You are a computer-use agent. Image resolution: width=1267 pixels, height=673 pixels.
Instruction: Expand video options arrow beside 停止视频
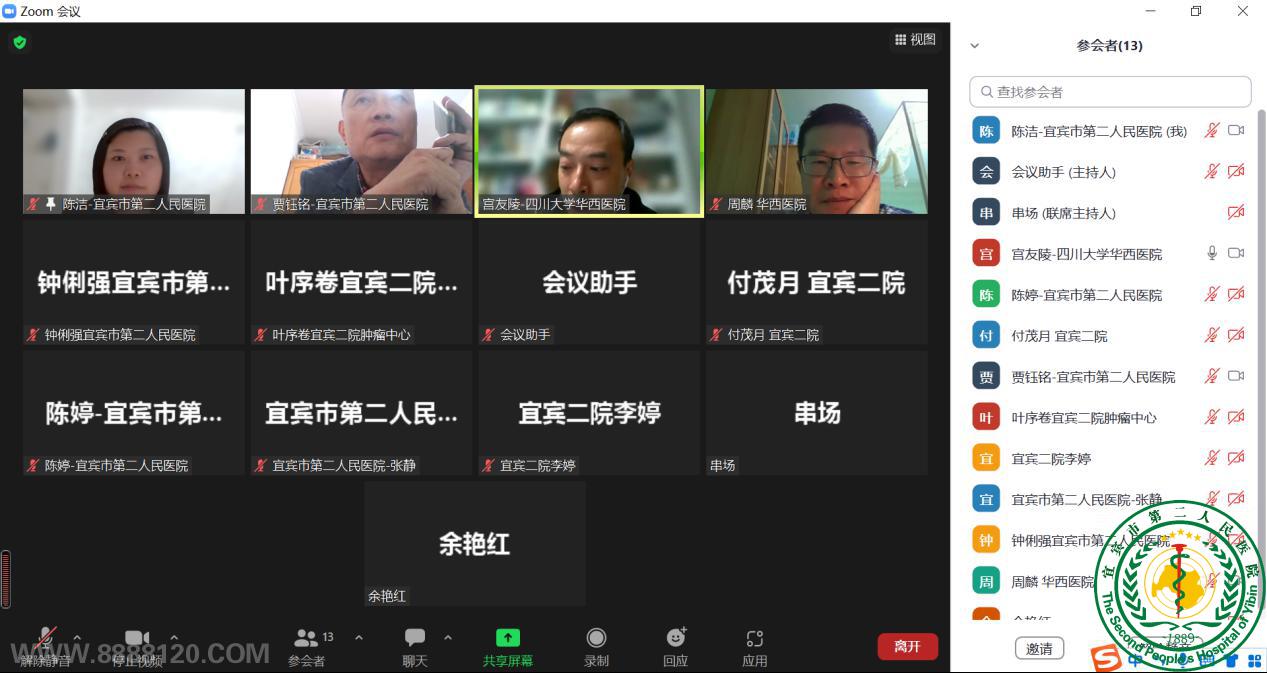(174, 637)
